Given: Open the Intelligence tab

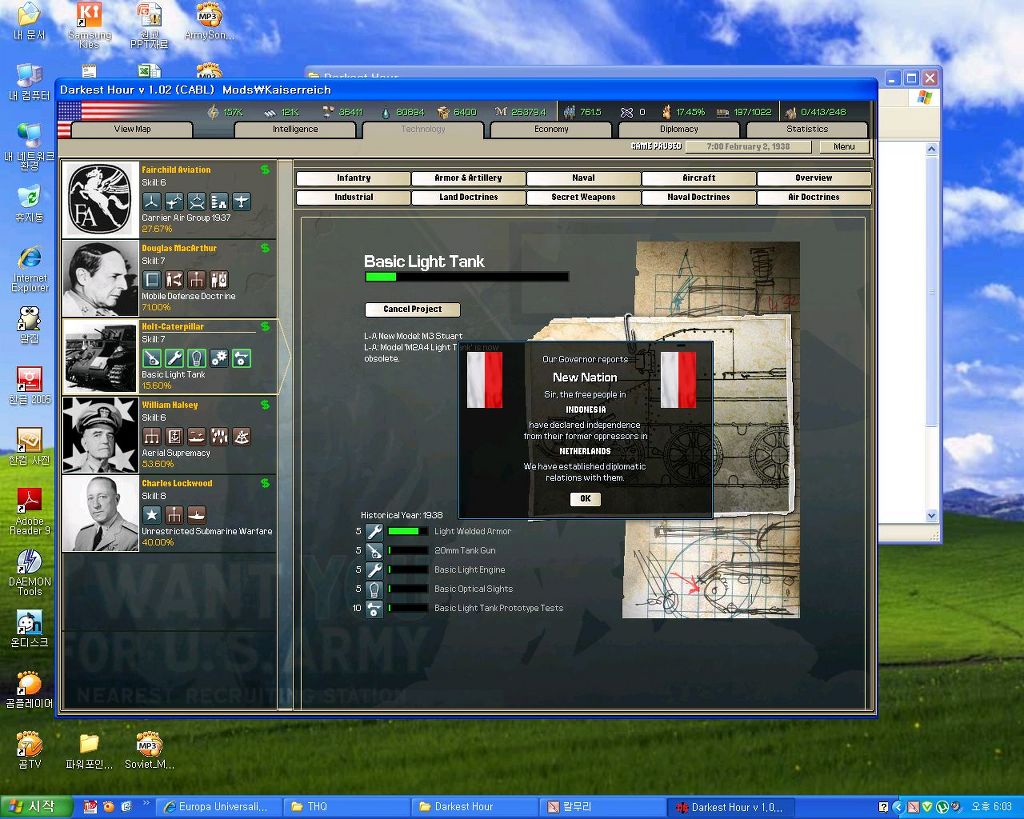Looking at the screenshot, I should coord(295,129).
